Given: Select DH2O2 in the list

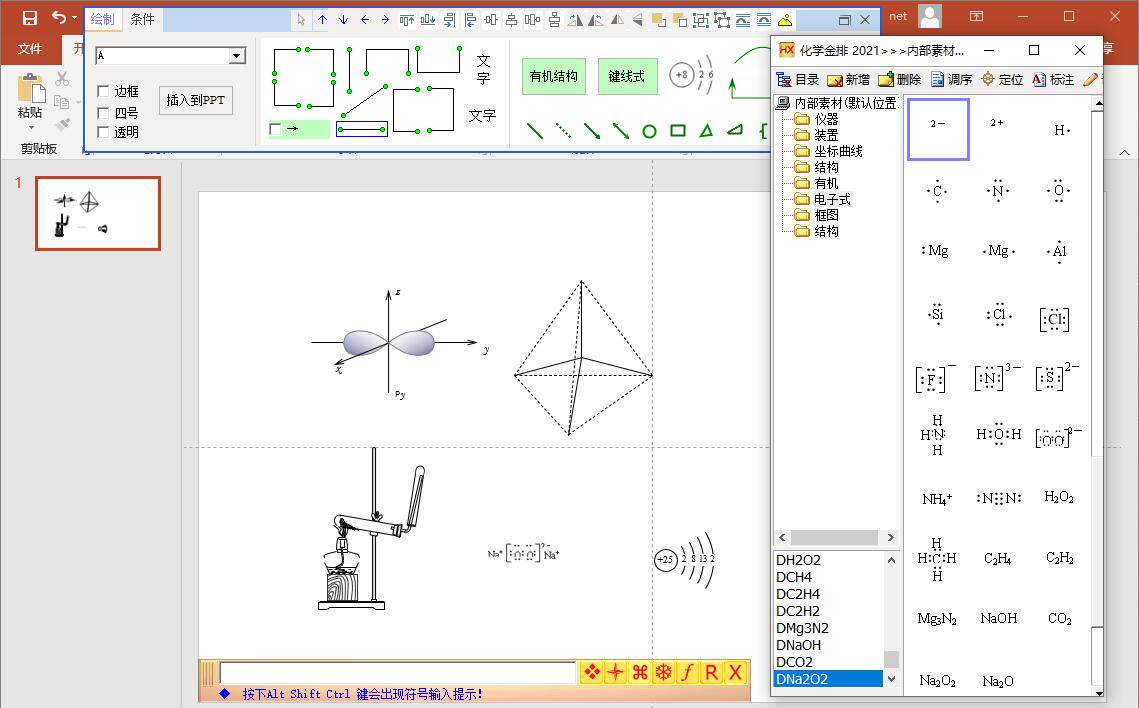Looking at the screenshot, I should click(x=829, y=560).
